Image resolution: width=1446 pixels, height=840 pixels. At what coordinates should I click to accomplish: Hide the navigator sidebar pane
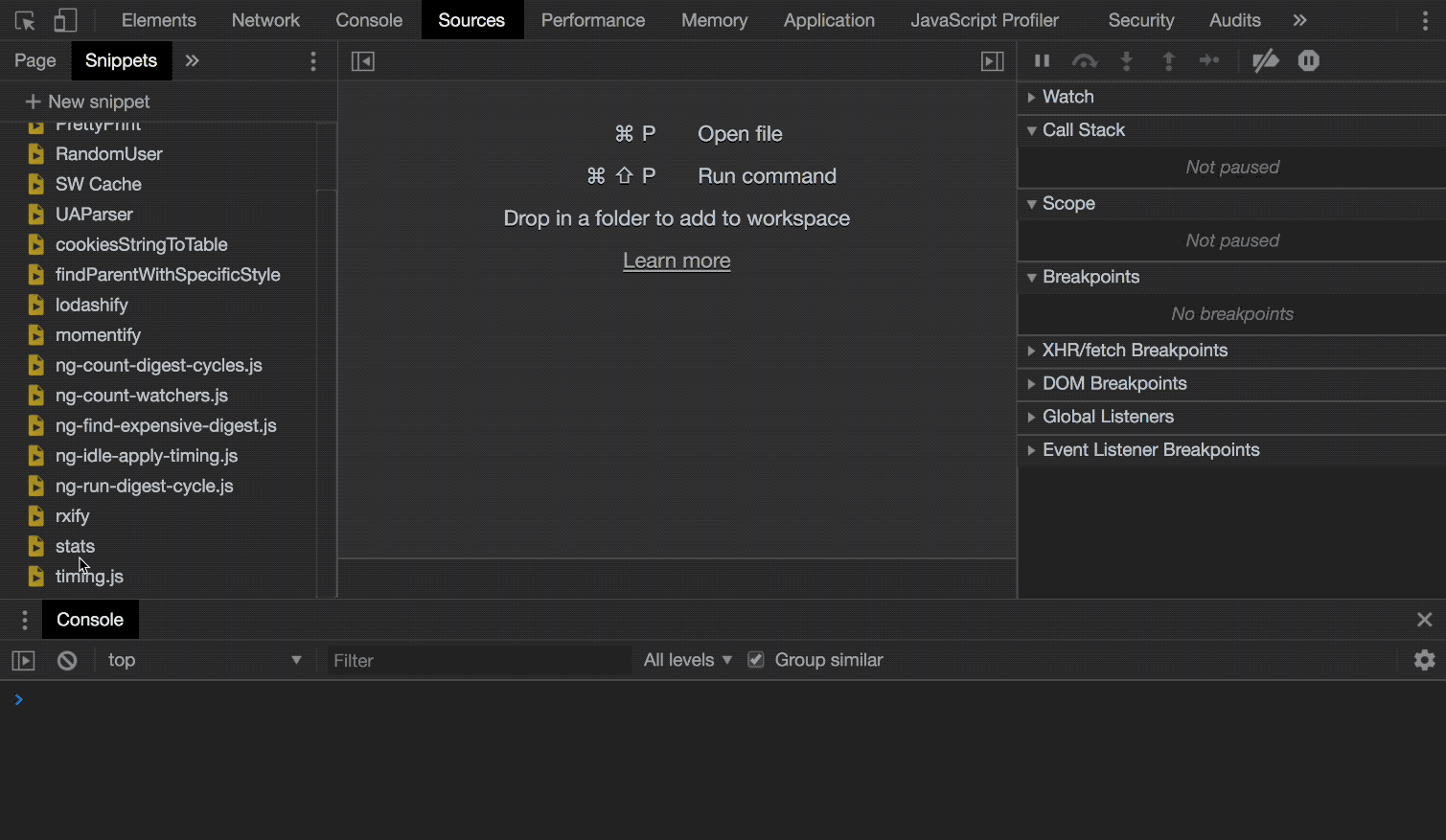pos(363,61)
